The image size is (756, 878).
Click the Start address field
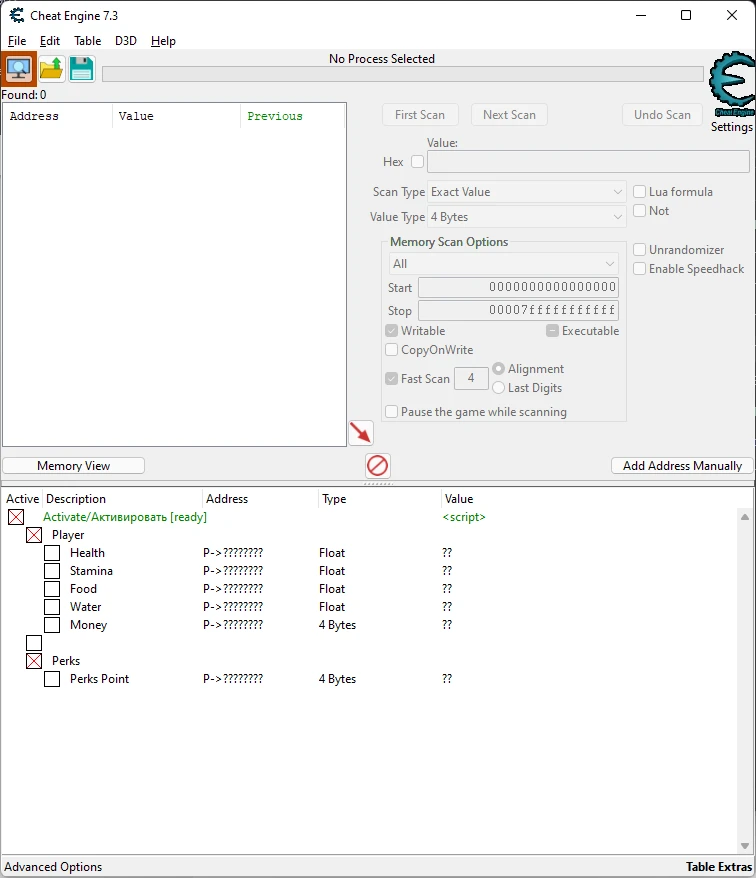click(519, 287)
